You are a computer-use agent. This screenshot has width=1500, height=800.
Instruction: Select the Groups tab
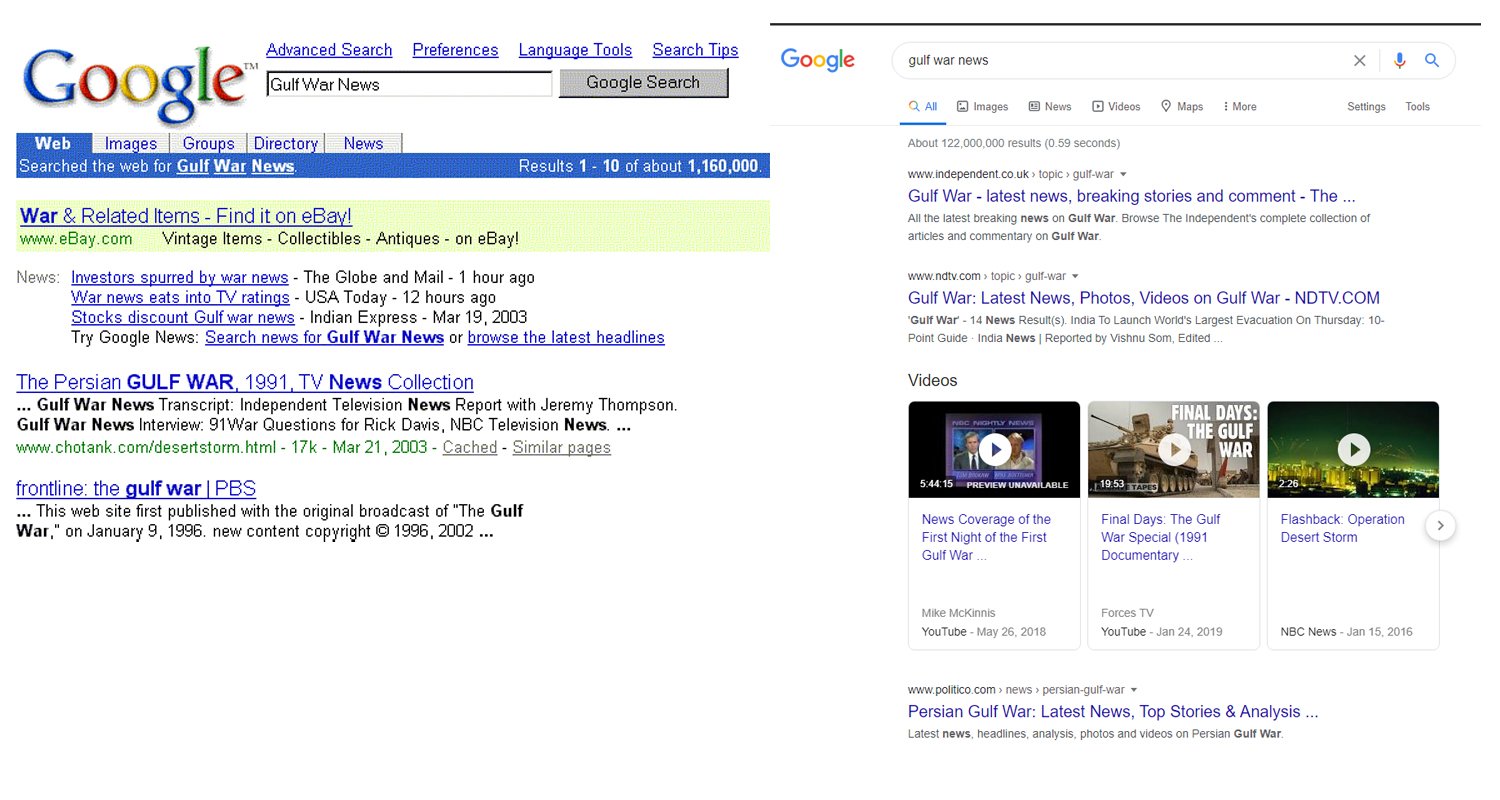point(208,144)
